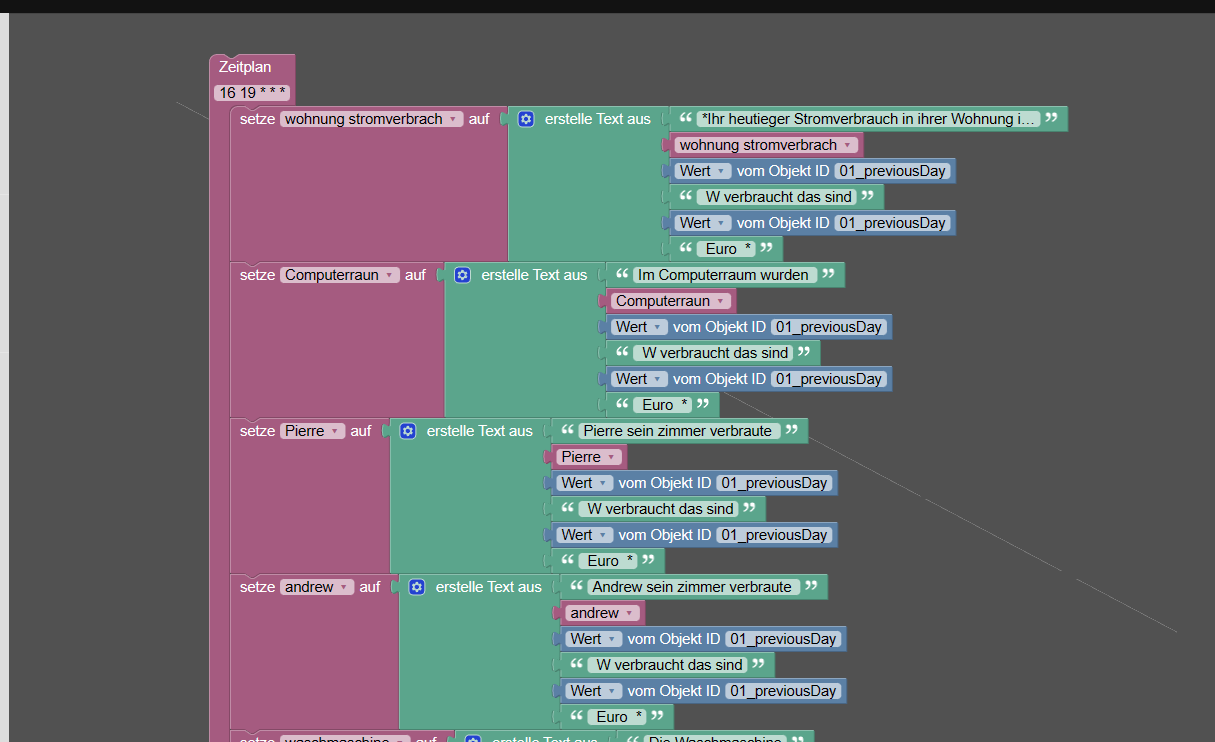Image resolution: width=1215 pixels, height=742 pixels.
Task: Select 'erstelle Text aus' label in wohnung stromverbrach block
Action: (598, 119)
